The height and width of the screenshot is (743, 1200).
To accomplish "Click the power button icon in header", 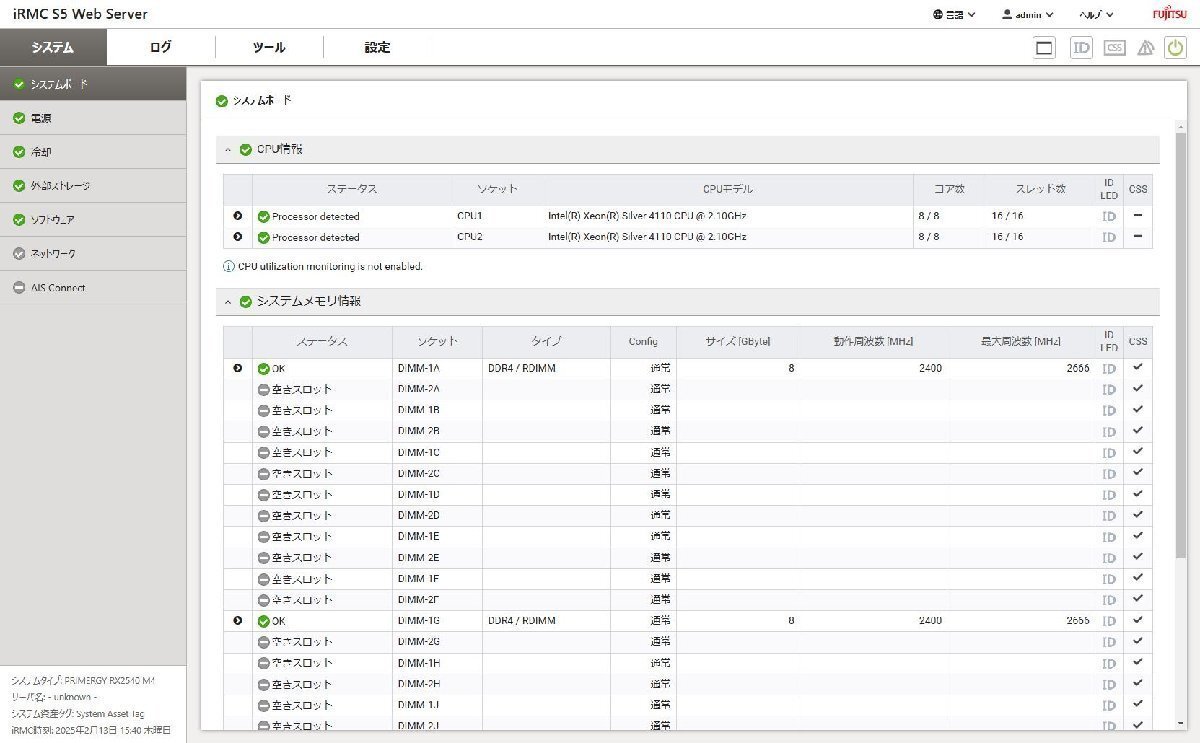I will click(1175, 47).
